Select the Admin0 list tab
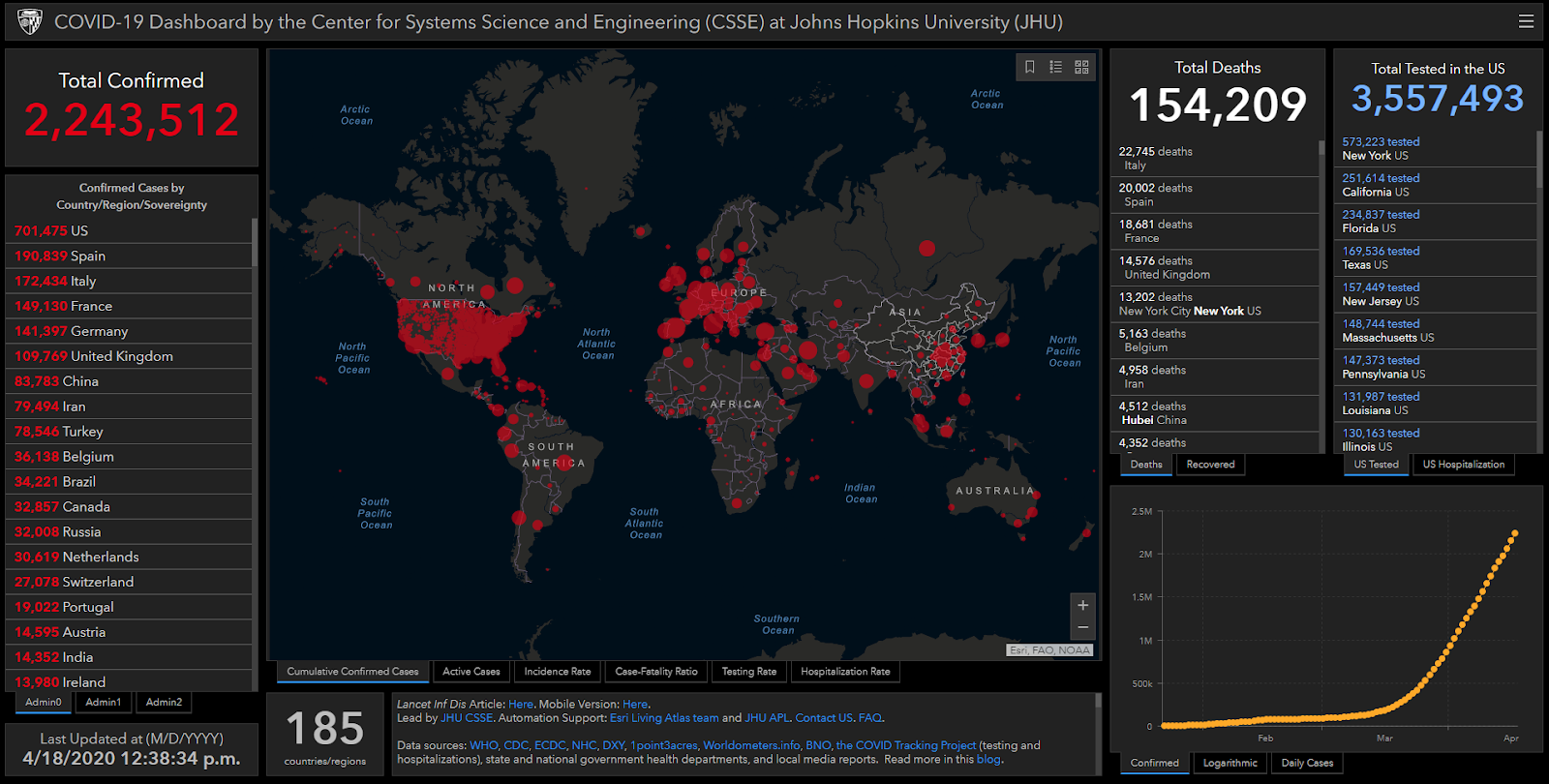 coord(44,703)
